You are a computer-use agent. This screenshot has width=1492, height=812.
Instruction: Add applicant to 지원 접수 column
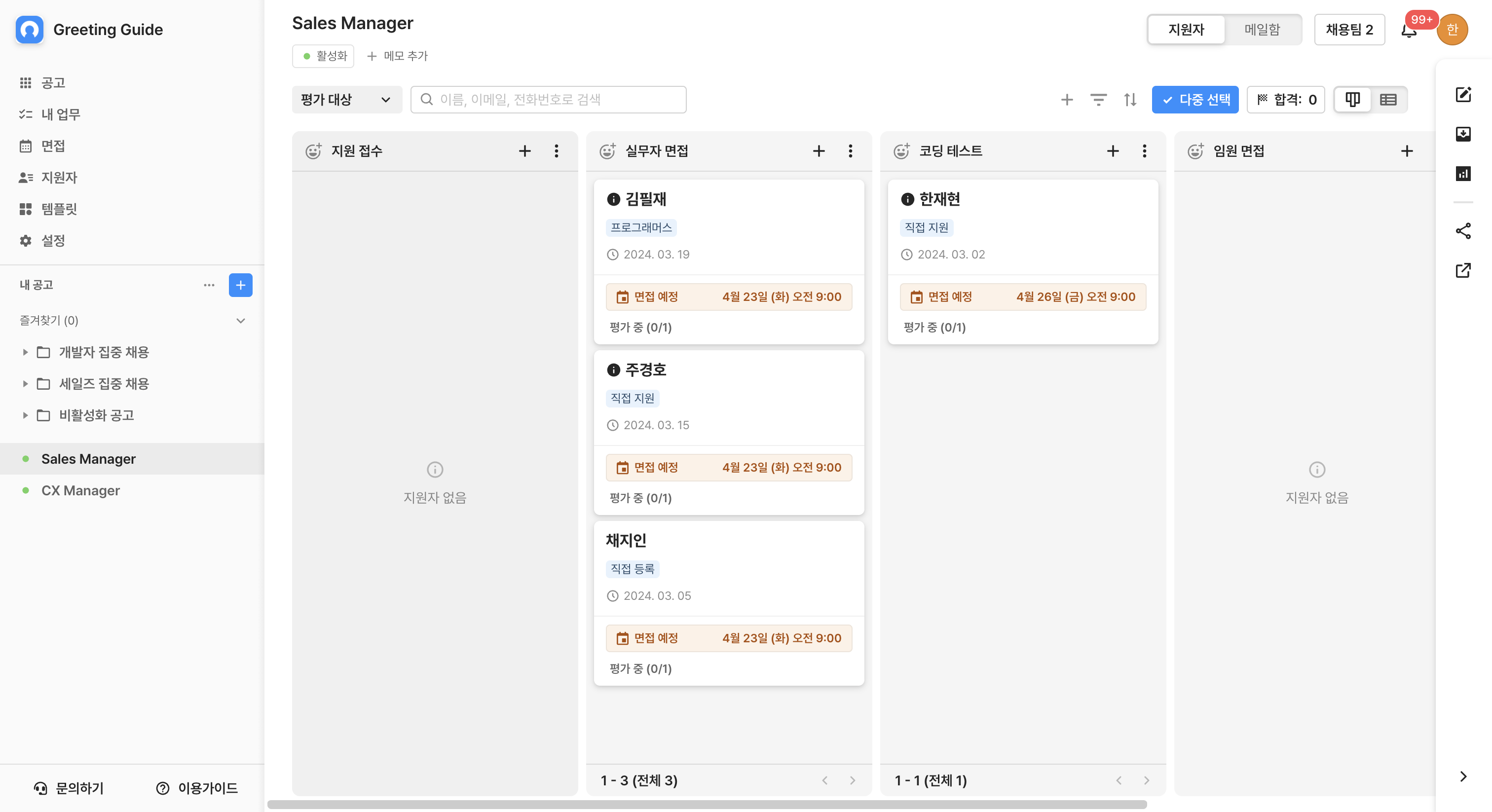[525, 151]
